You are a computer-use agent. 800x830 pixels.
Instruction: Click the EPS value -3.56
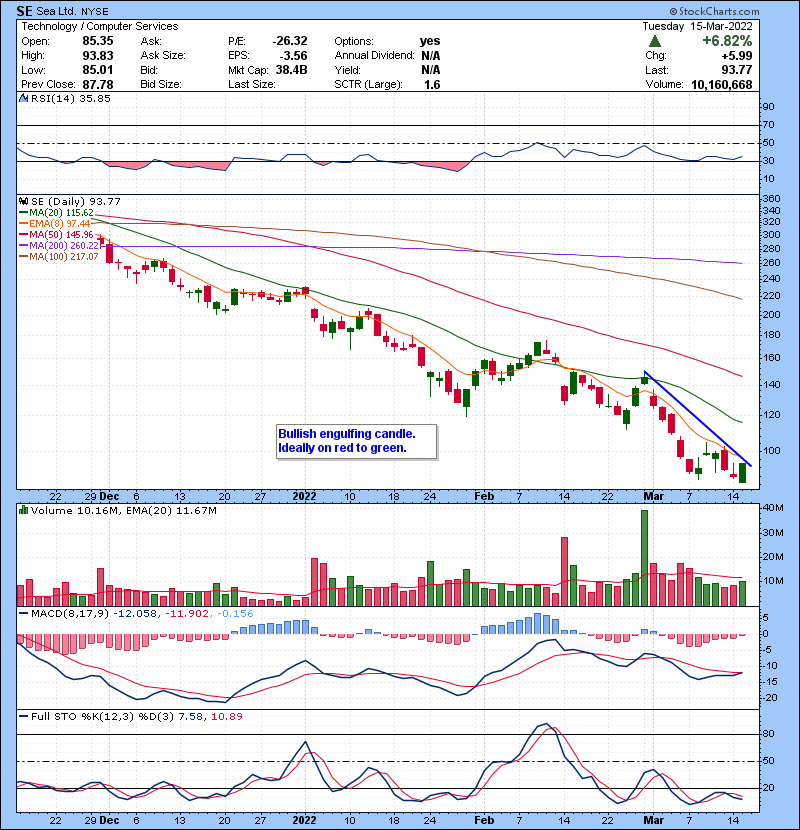pyautogui.click(x=293, y=56)
